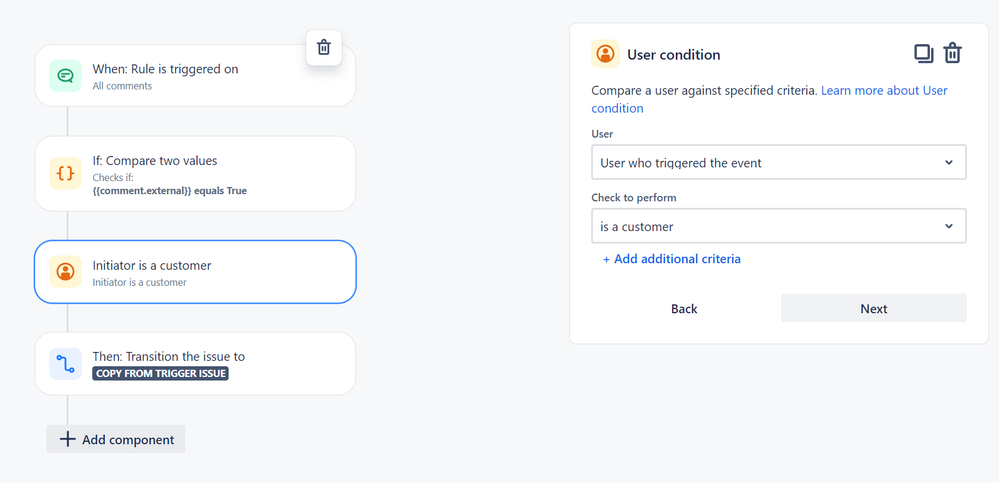The width and height of the screenshot is (999, 483).
Task: Click the User condition header icon
Action: tap(605, 54)
